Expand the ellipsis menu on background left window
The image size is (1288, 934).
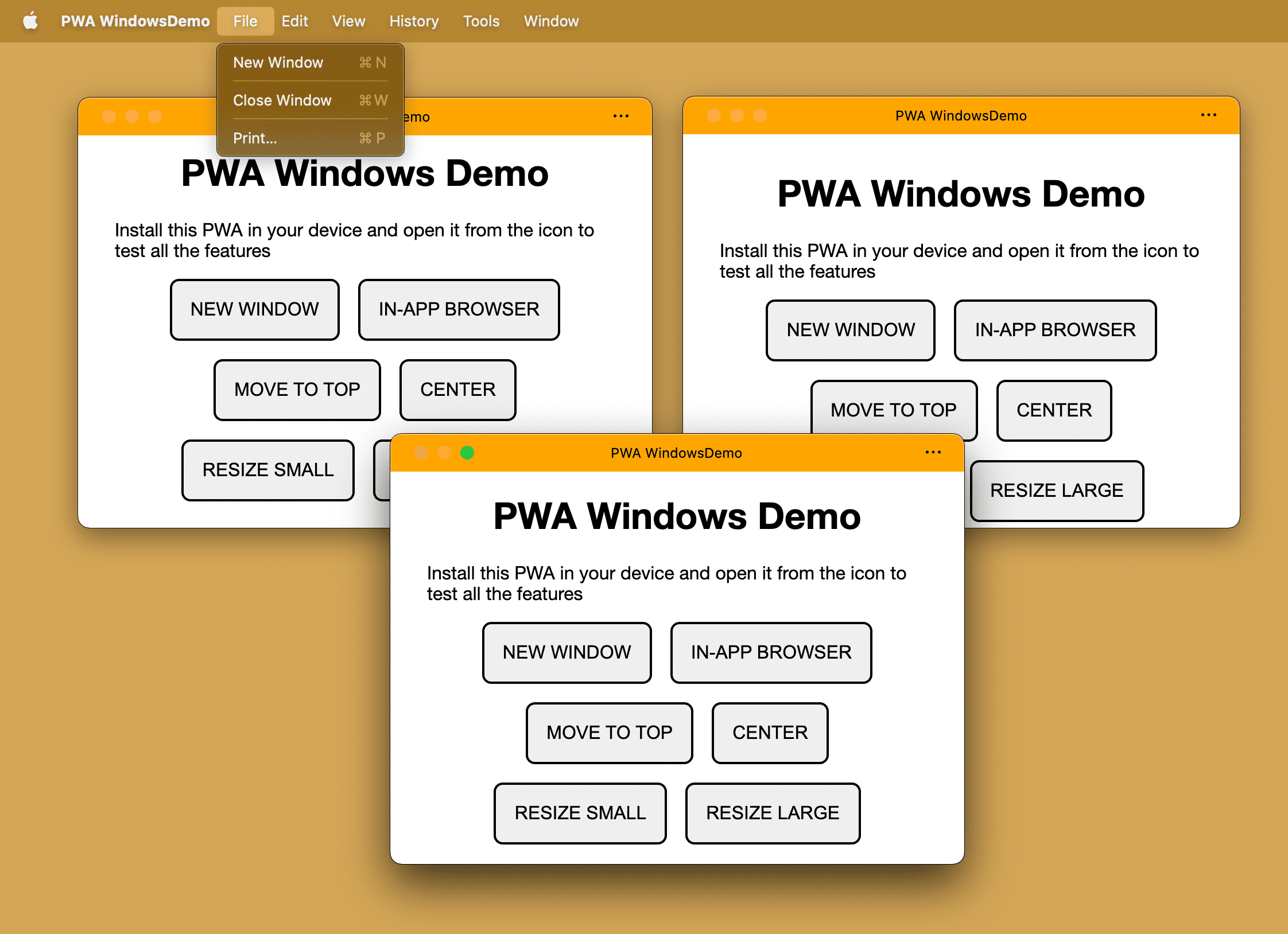click(619, 117)
